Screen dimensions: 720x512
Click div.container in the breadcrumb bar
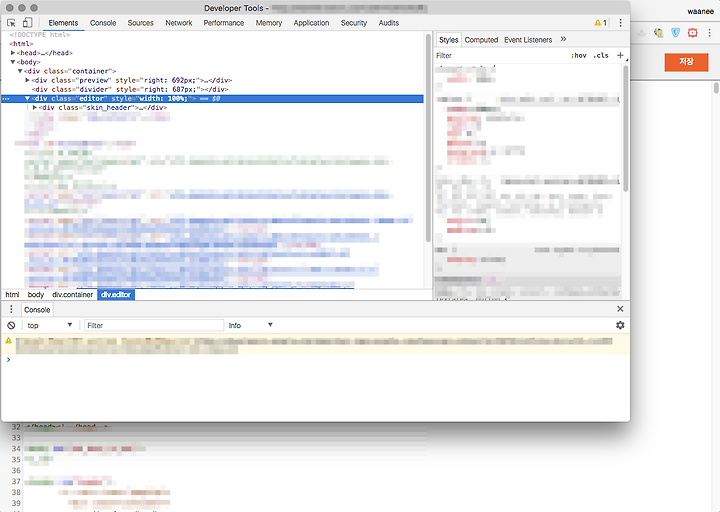73,295
